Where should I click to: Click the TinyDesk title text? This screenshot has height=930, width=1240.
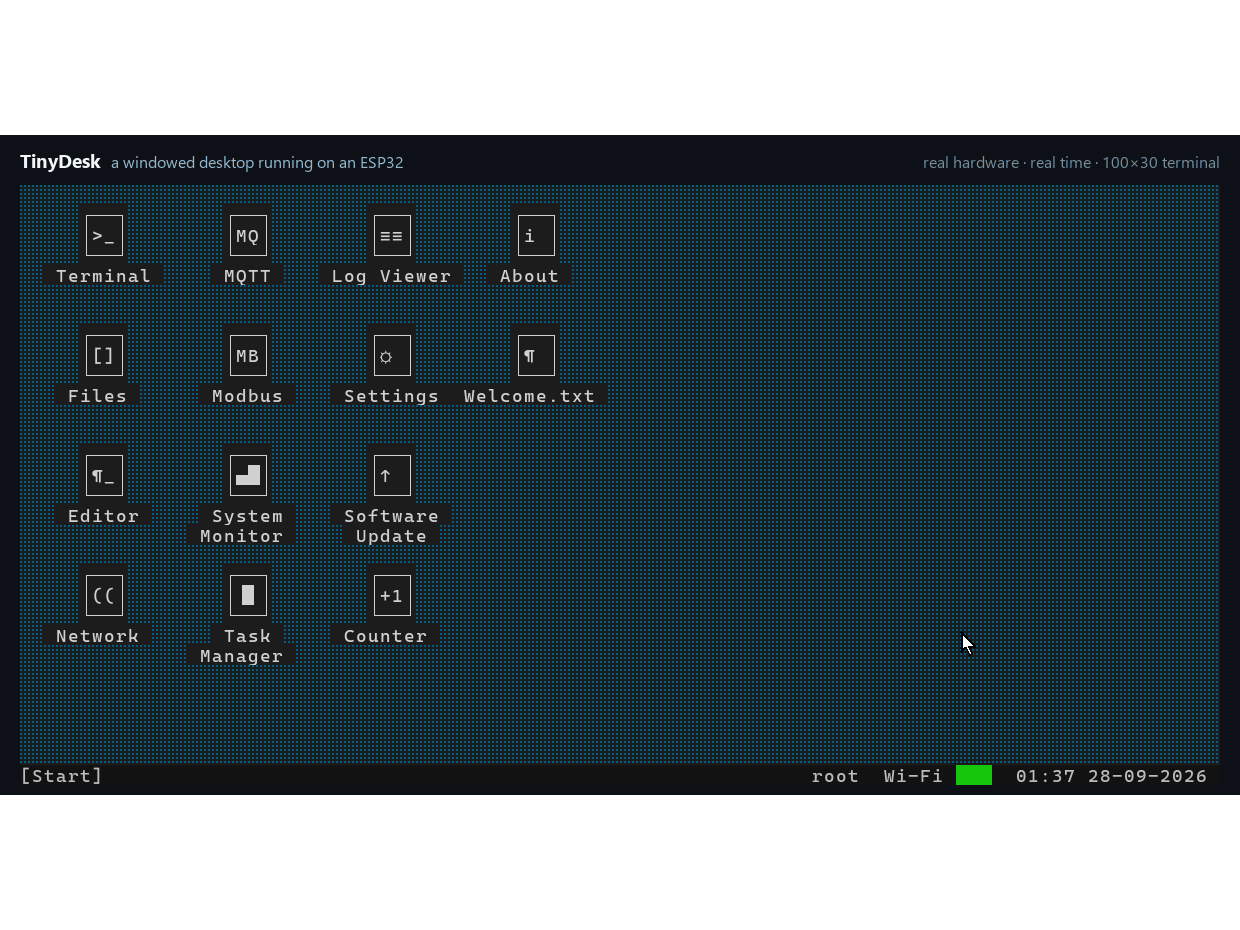point(60,162)
